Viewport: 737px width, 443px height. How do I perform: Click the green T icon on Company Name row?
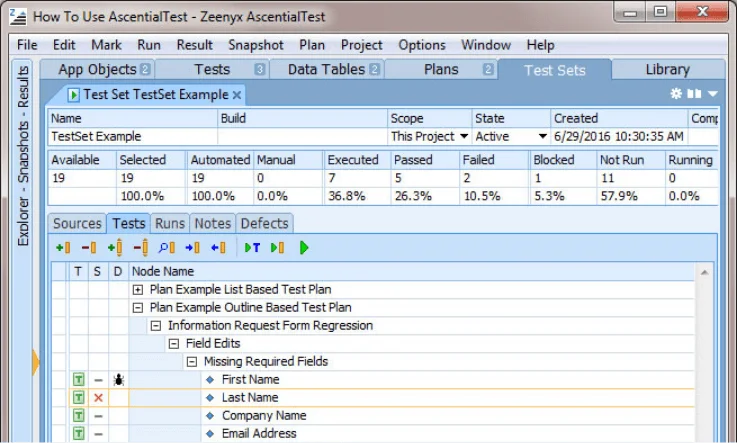[x=78, y=415]
